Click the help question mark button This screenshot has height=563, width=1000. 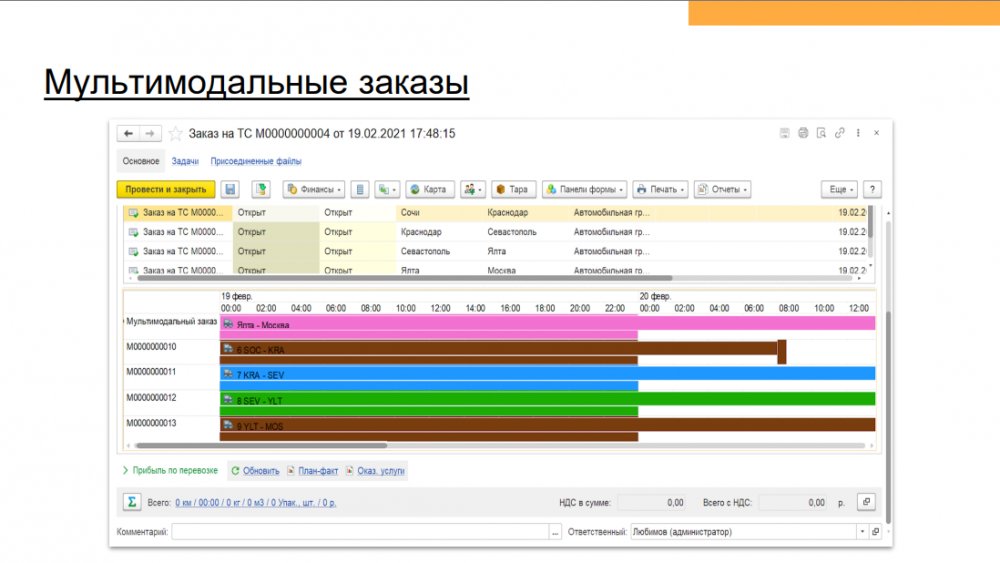(x=872, y=189)
